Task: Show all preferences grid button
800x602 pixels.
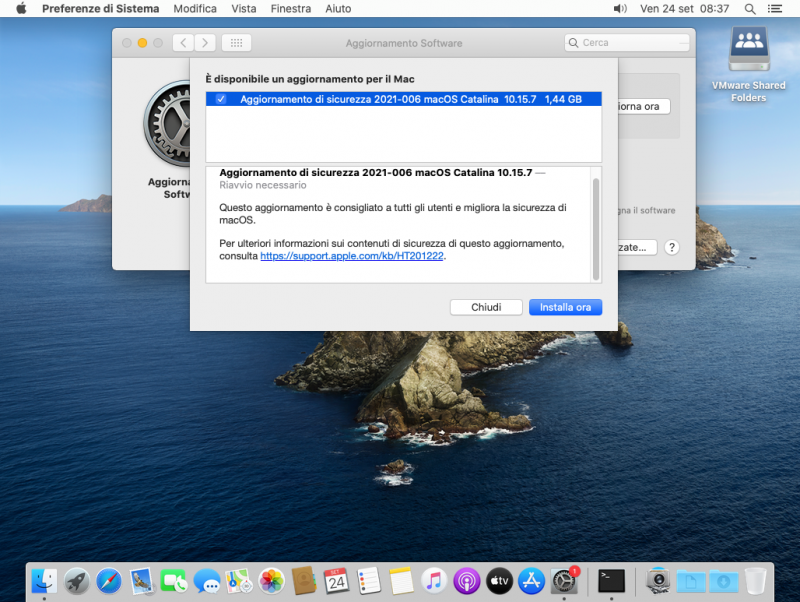Action: (x=236, y=43)
